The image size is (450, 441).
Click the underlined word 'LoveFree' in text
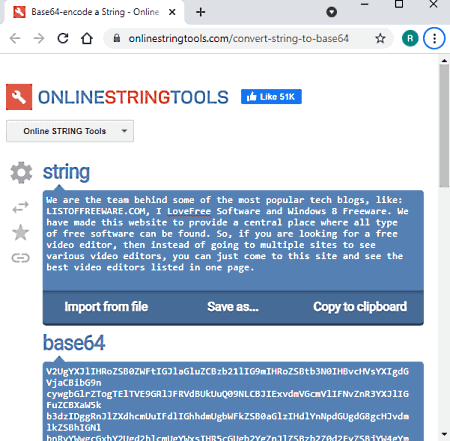pyautogui.click(x=189, y=211)
